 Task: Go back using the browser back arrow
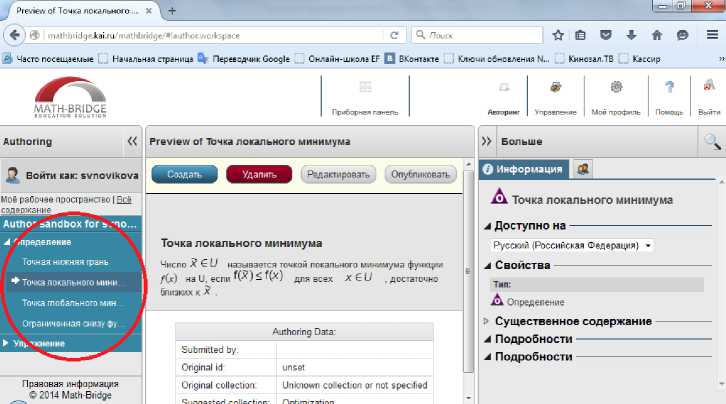click(14, 35)
